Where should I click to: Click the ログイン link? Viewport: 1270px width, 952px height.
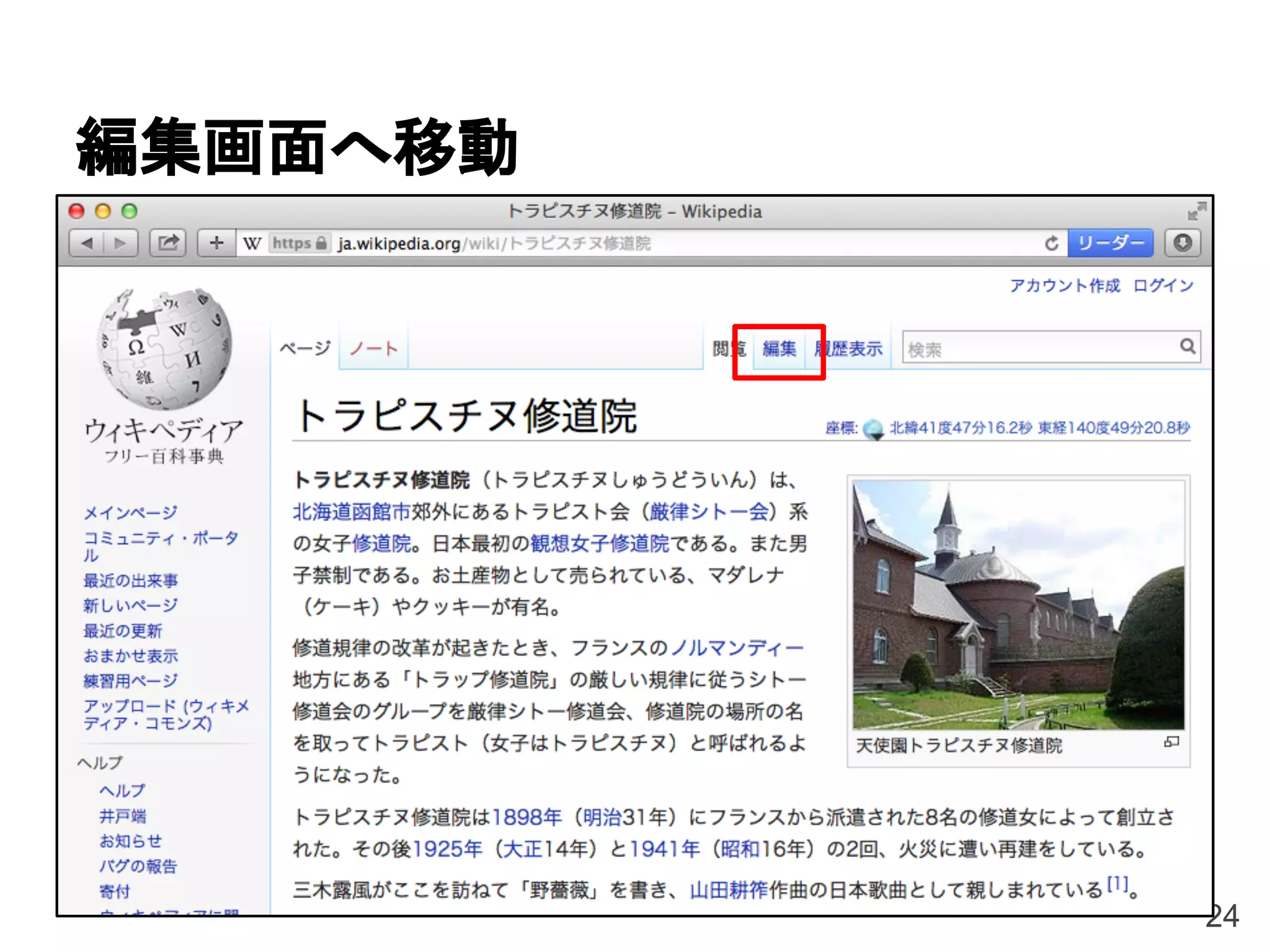click(x=1163, y=286)
